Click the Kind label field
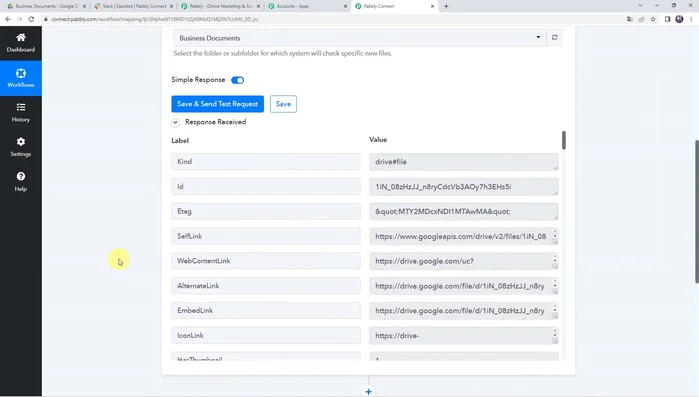 (266, 162)
